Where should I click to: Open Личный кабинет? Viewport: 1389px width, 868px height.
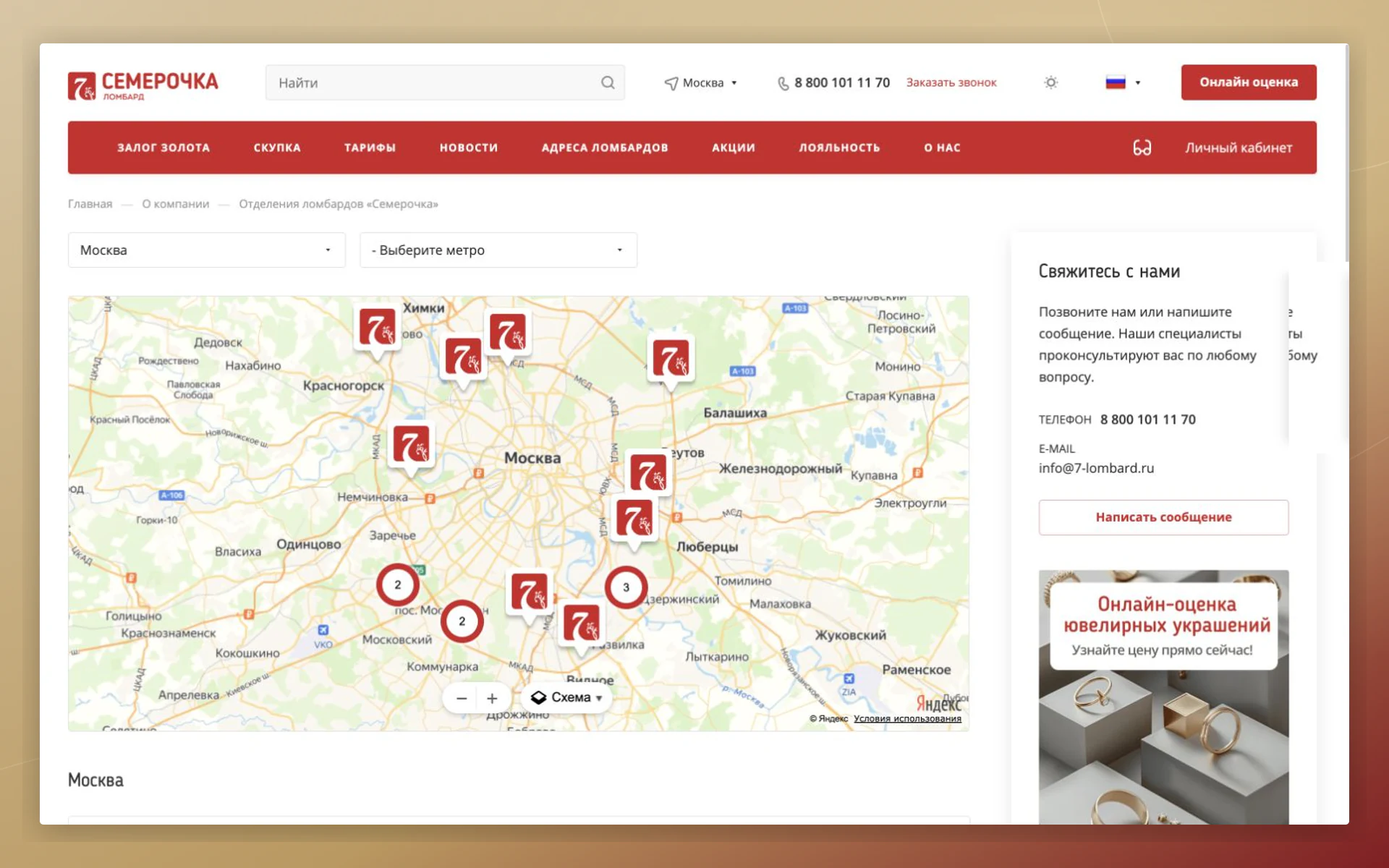click(x=1239, y=148)
